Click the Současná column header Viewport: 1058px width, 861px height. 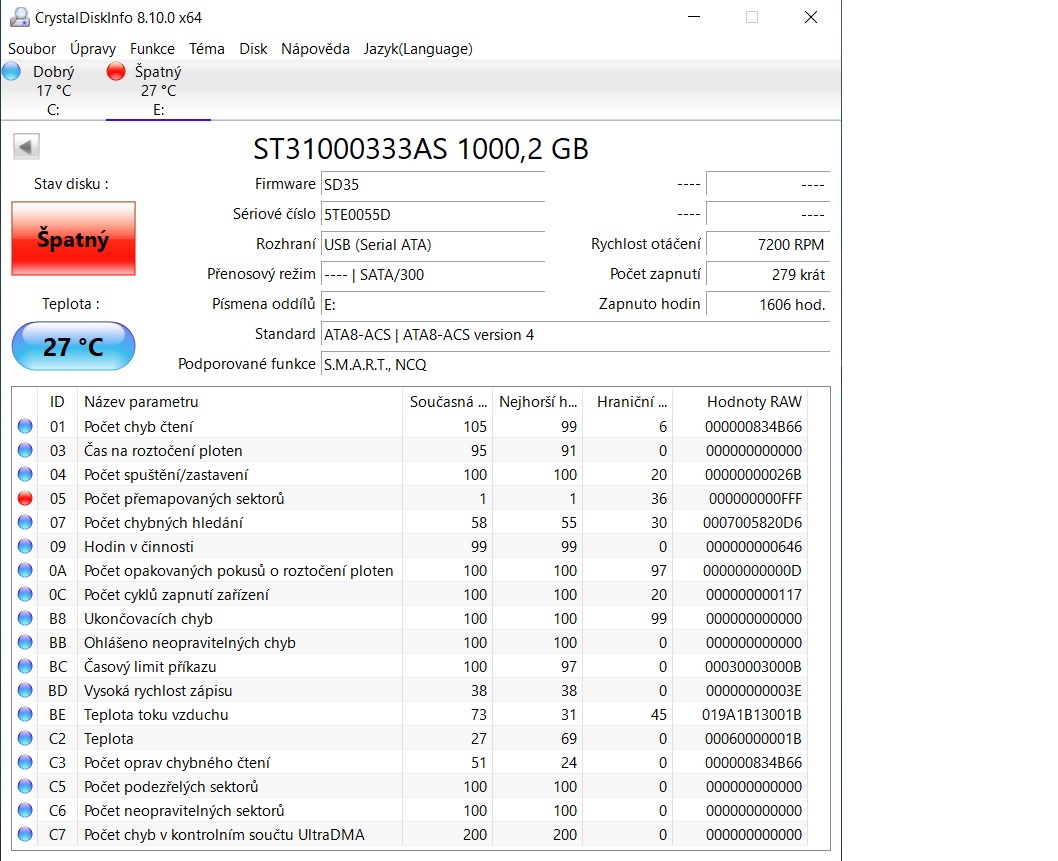[x=447, y=401]
